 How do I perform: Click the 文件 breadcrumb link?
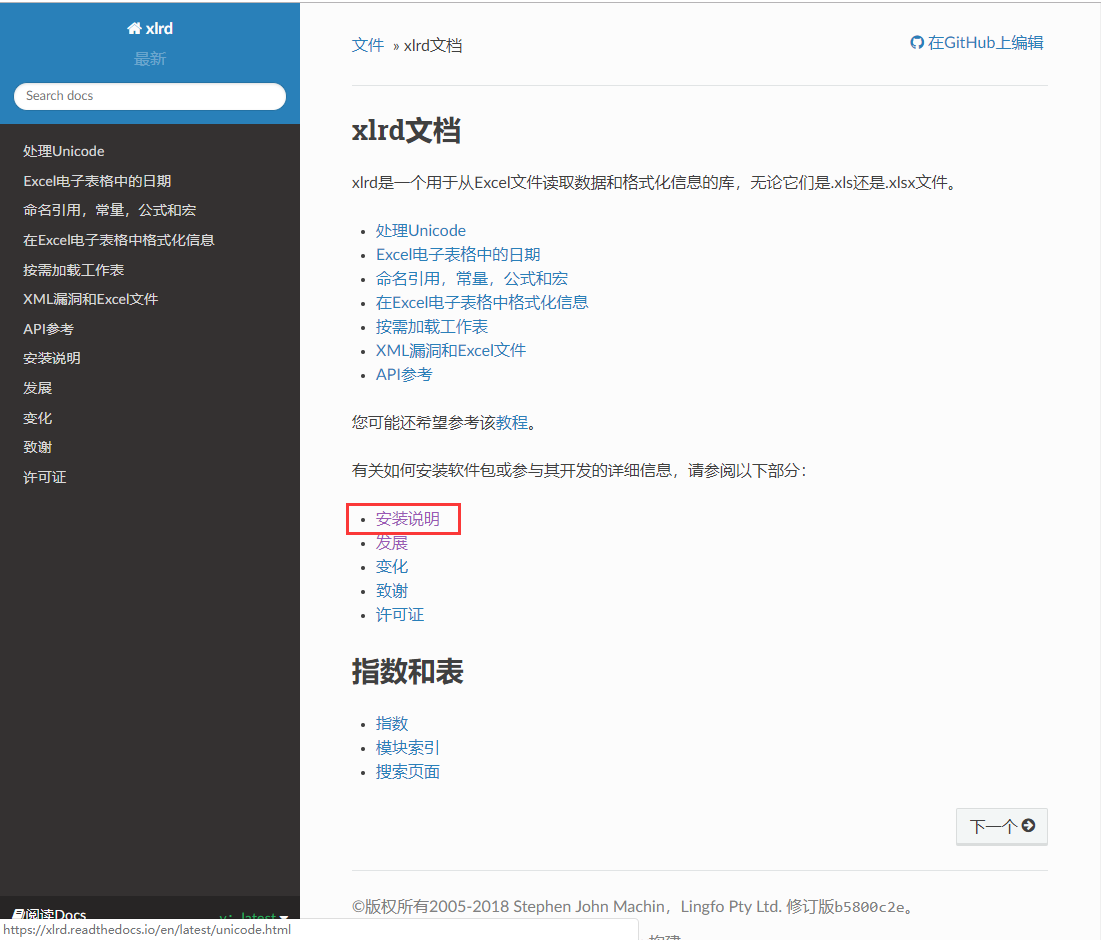tap(368, 46)
